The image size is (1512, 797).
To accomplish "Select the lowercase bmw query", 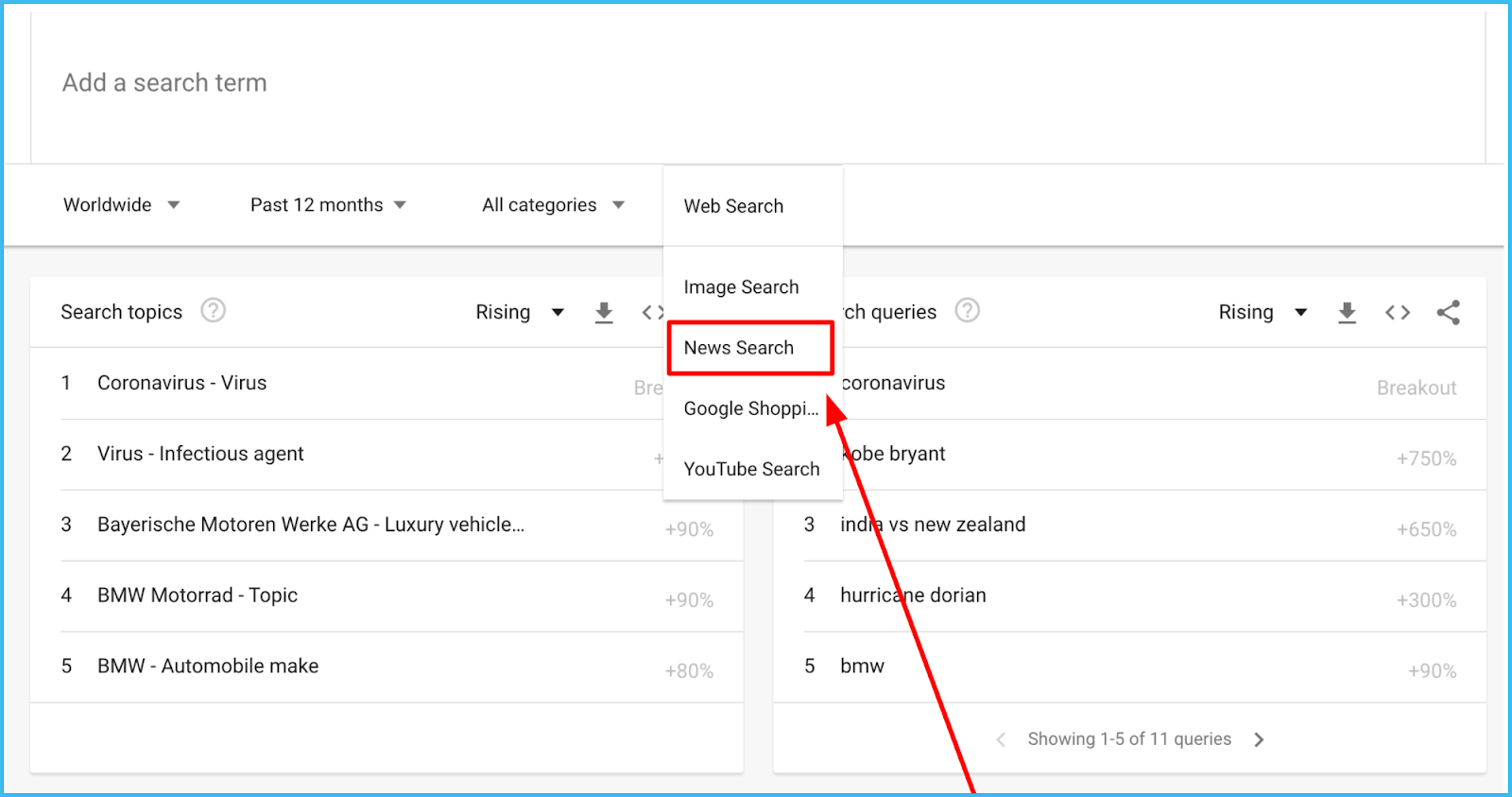I will click(862, 667).
